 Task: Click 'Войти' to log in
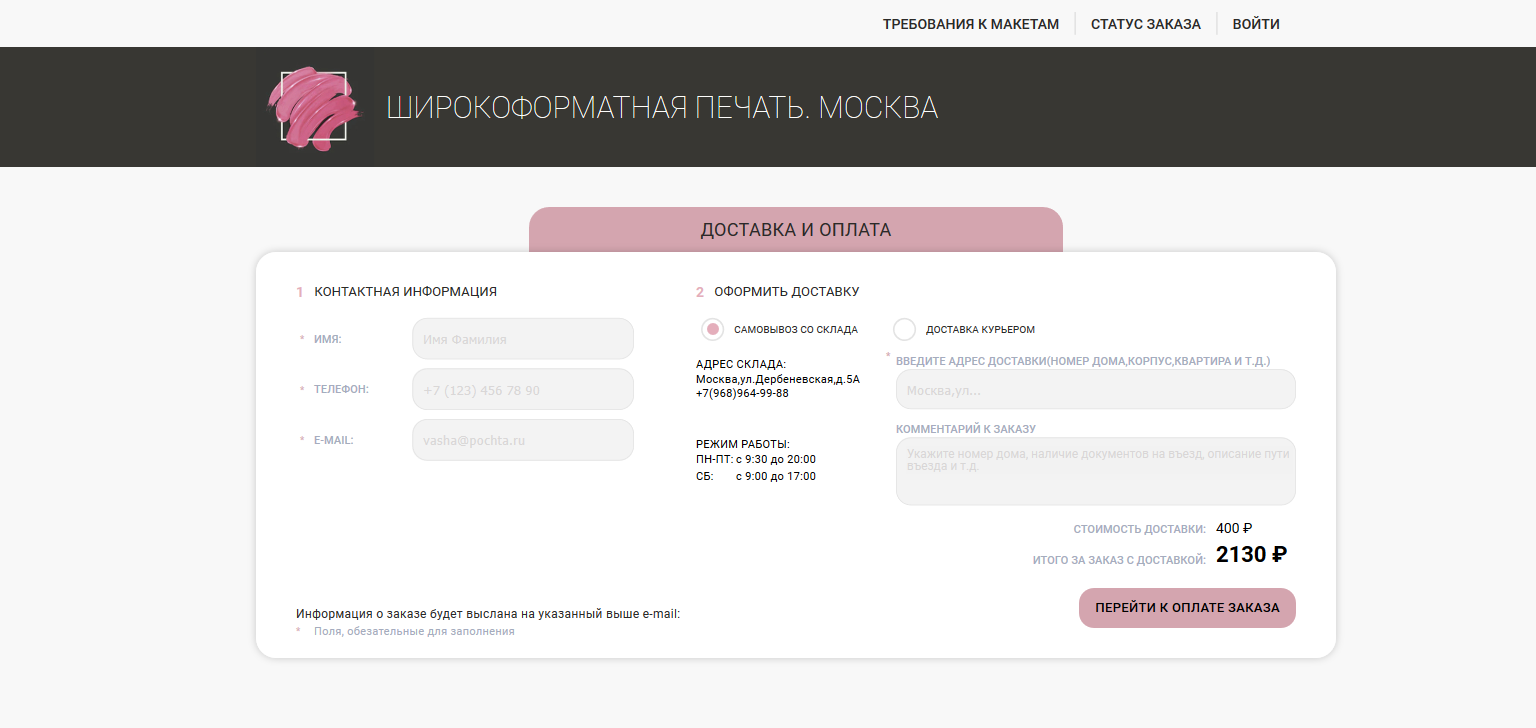tap(1255, 23)
